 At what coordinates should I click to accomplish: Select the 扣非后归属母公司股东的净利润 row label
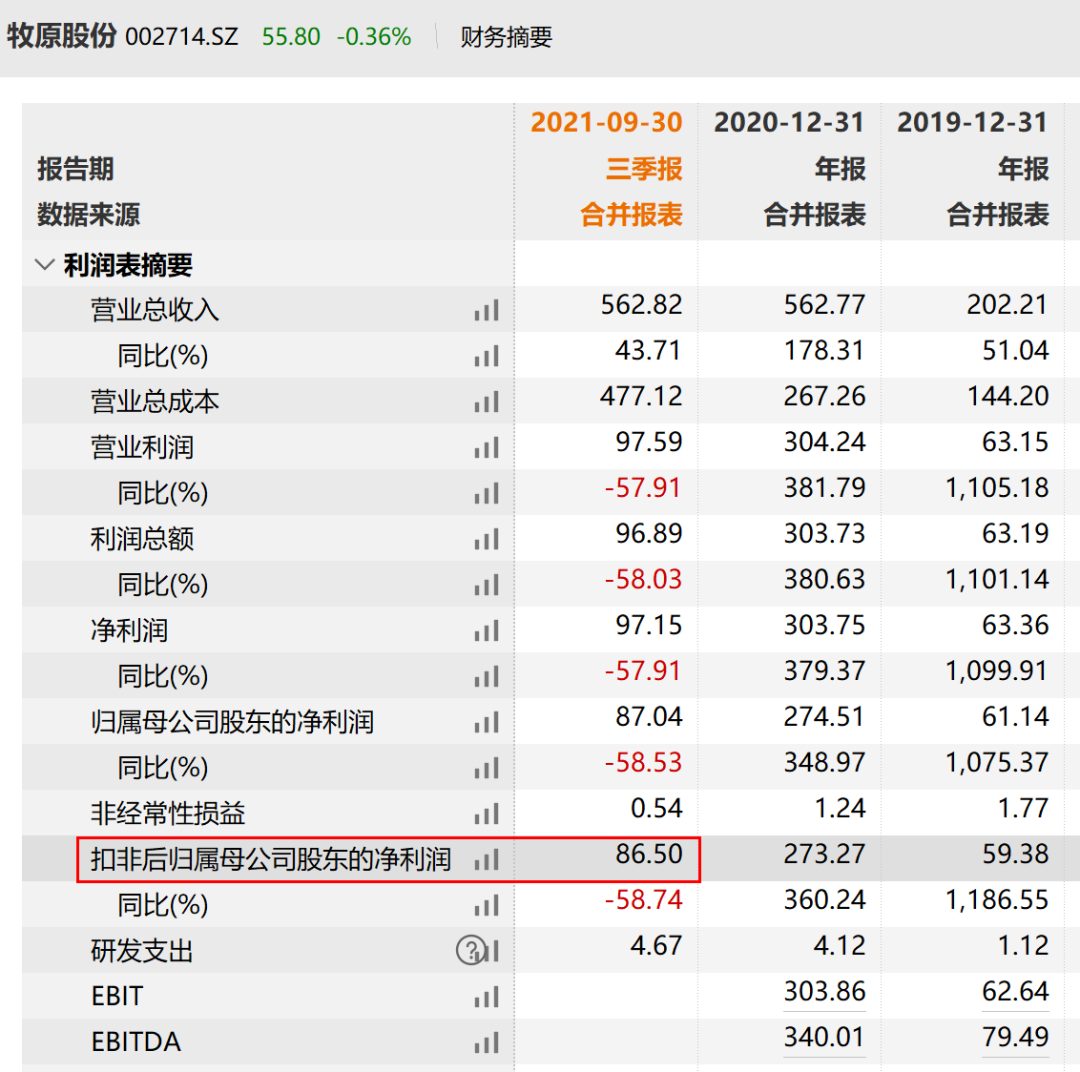point(270,859)
